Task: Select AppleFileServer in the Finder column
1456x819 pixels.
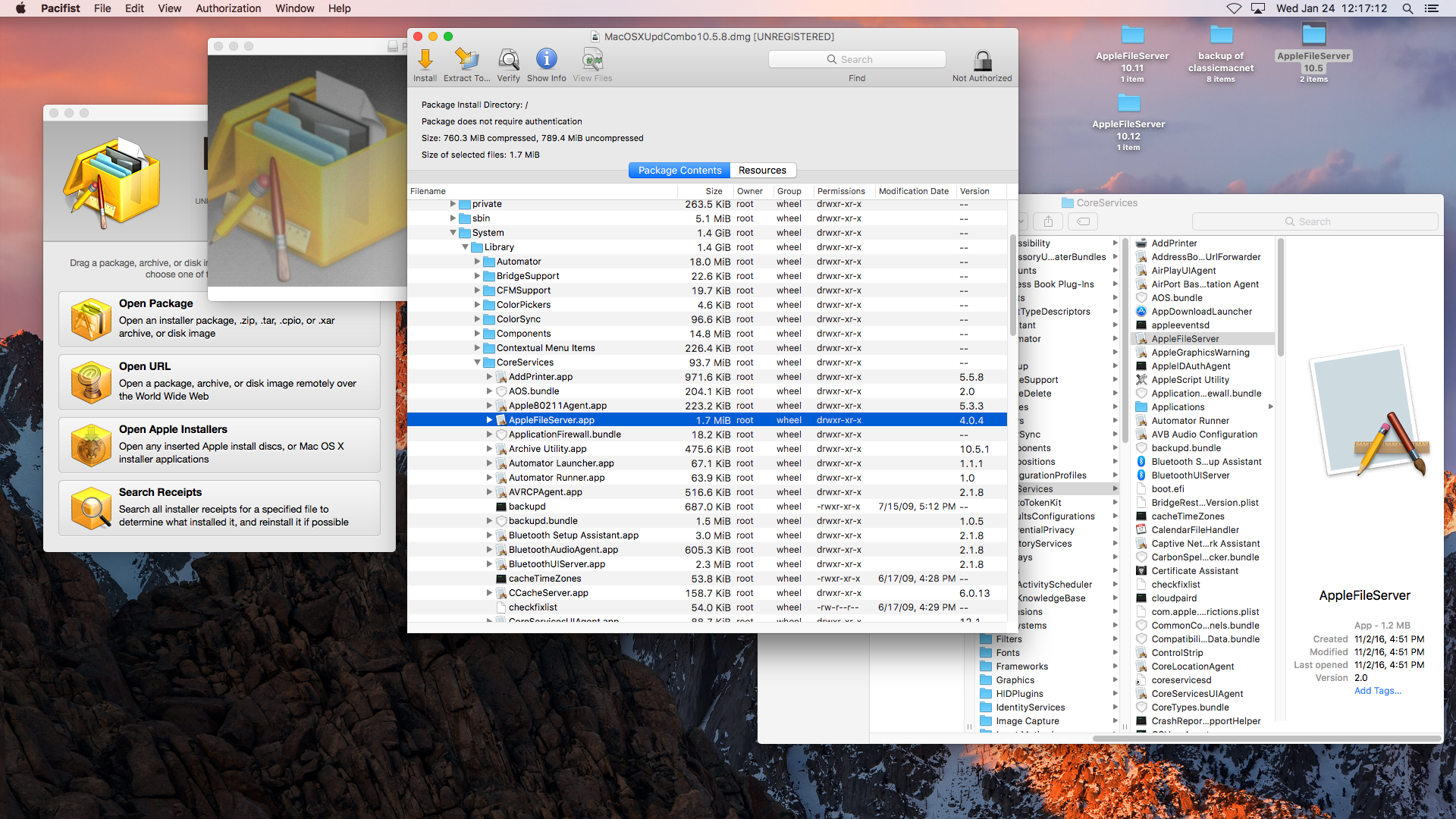Action: (1203, 339)
